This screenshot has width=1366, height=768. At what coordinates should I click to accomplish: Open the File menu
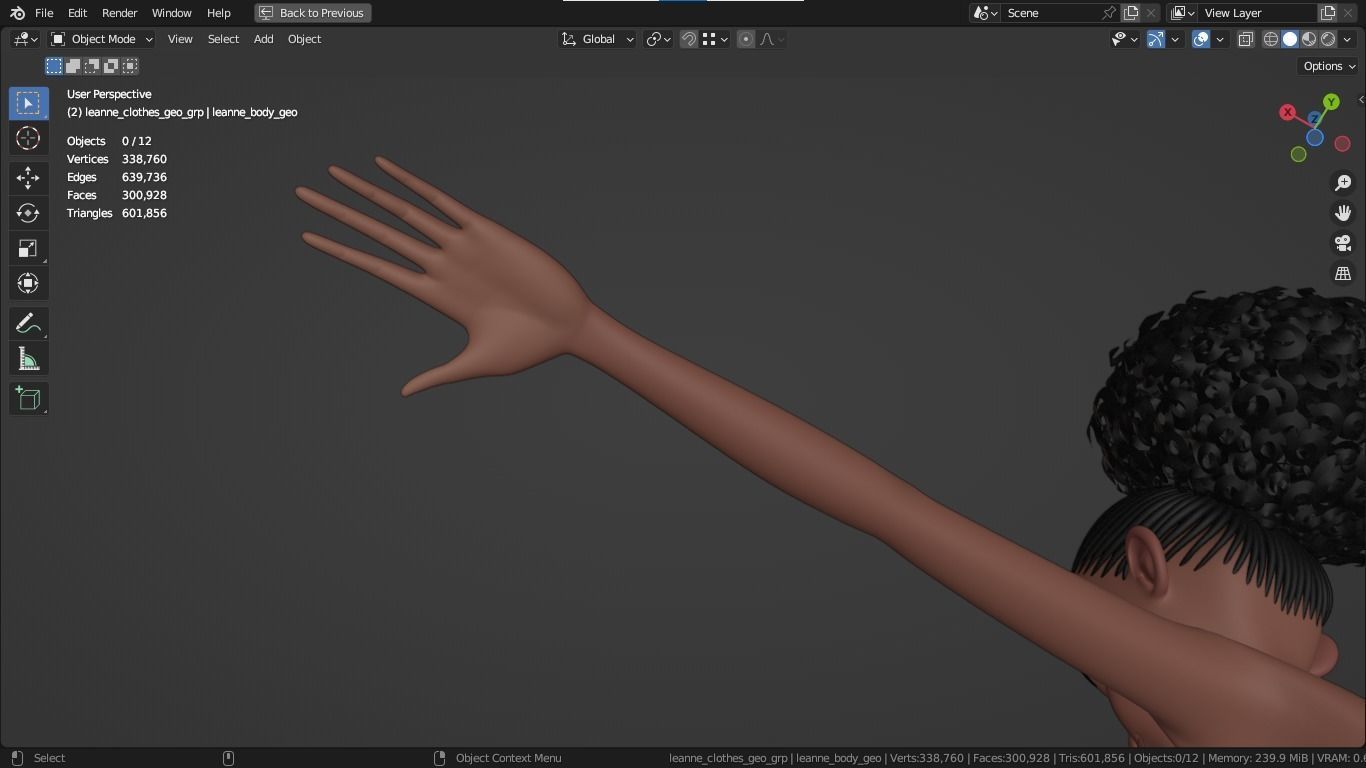click(44, 13)
